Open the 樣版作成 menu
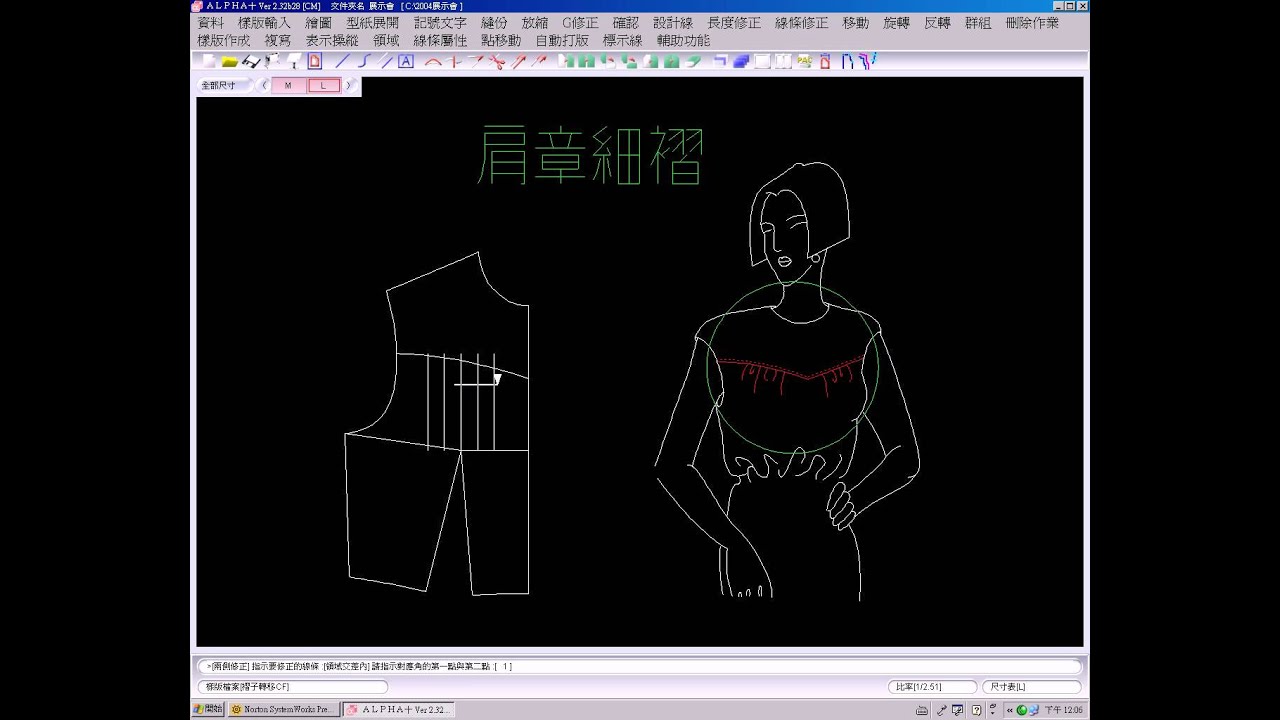 [224, 40]
